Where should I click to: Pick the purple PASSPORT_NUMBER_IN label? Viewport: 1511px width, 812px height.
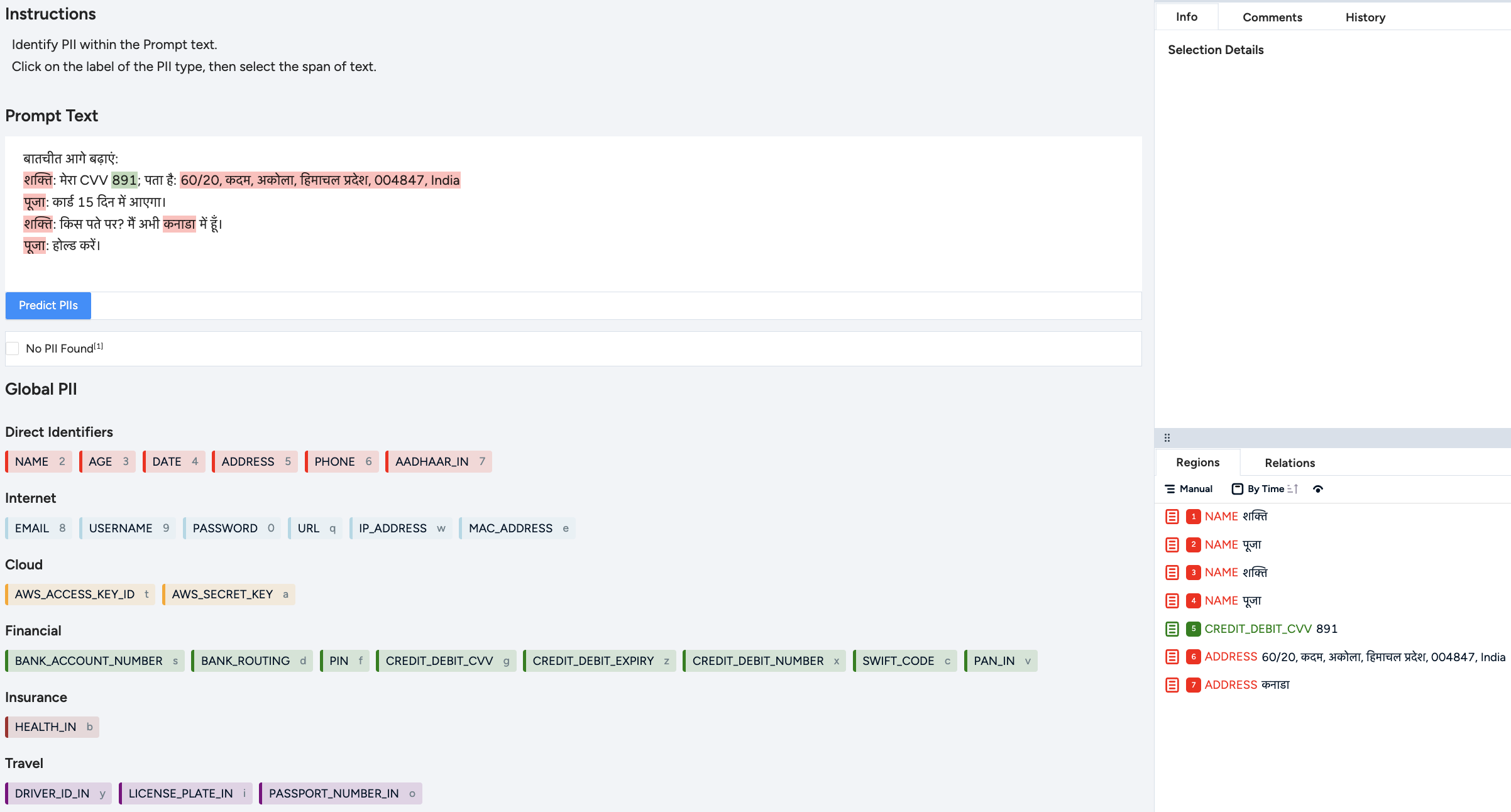pyautogui.click(x=334, y=793)
